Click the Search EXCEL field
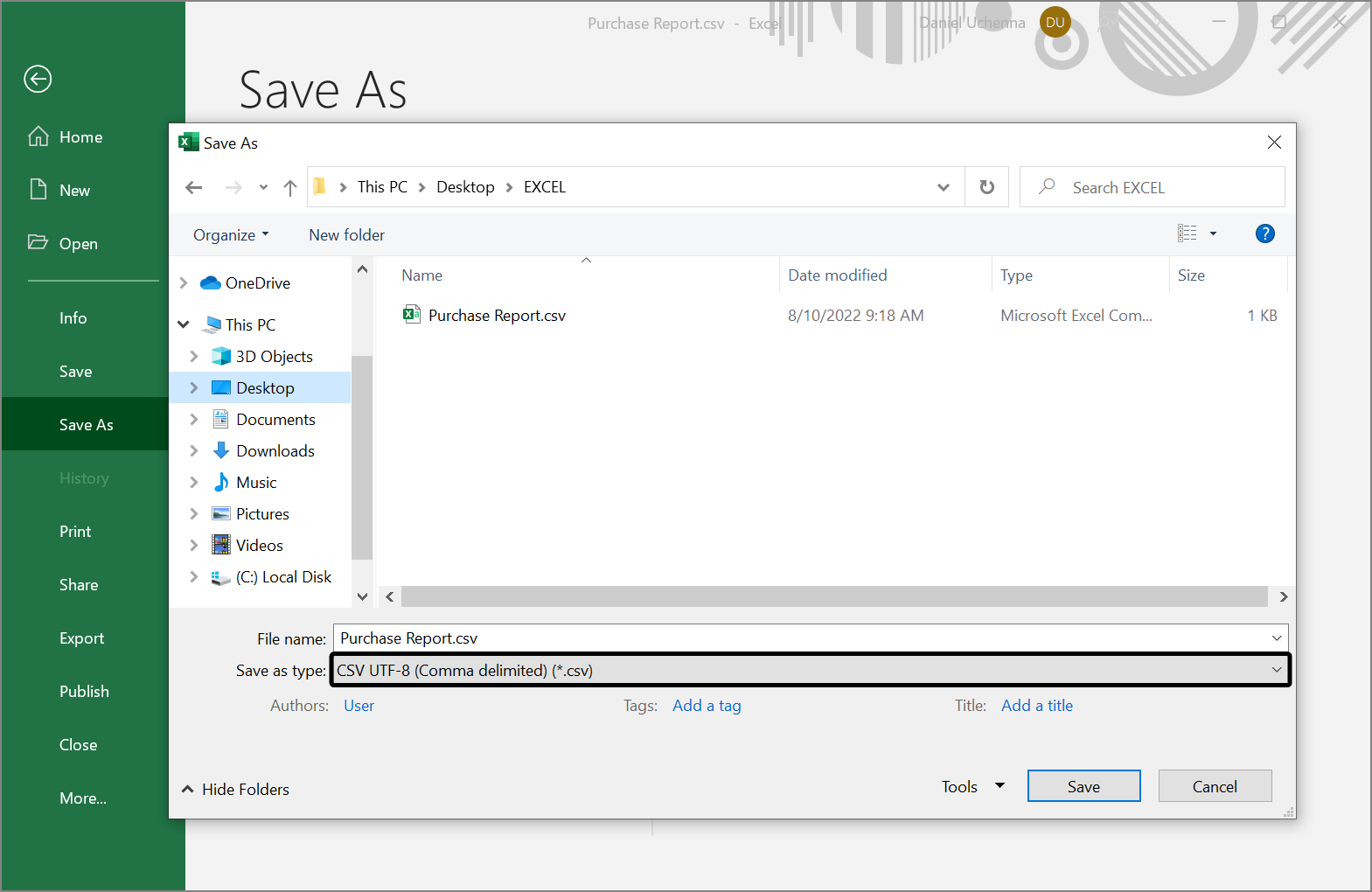The height and width of the screenshot is (892, 1372). coord(1152,187)
